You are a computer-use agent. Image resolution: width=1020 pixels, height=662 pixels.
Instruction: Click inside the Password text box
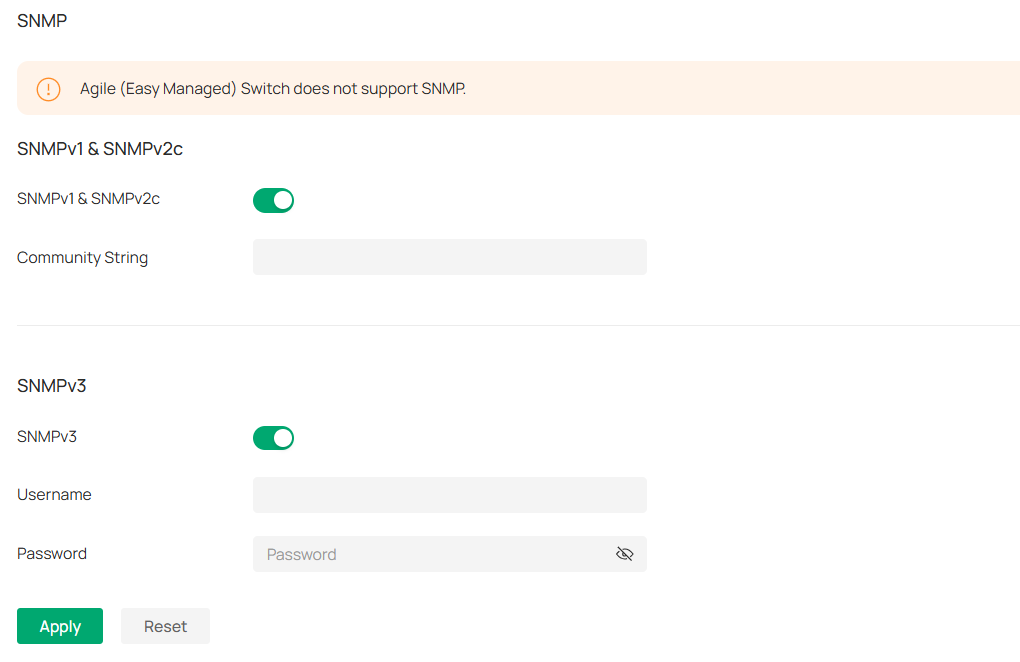tap(430, 554)
